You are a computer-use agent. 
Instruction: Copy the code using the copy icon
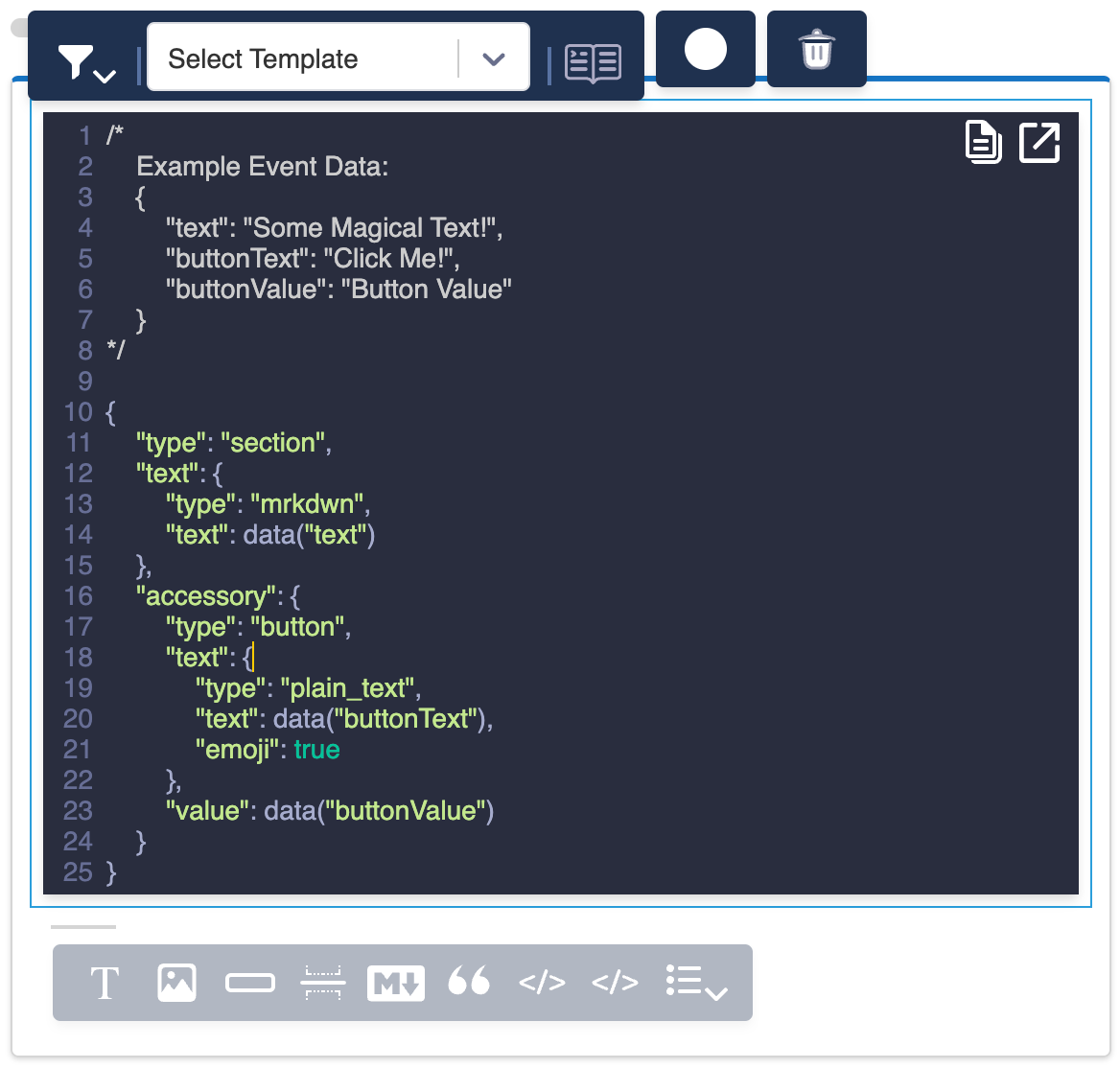coord(983,142)
